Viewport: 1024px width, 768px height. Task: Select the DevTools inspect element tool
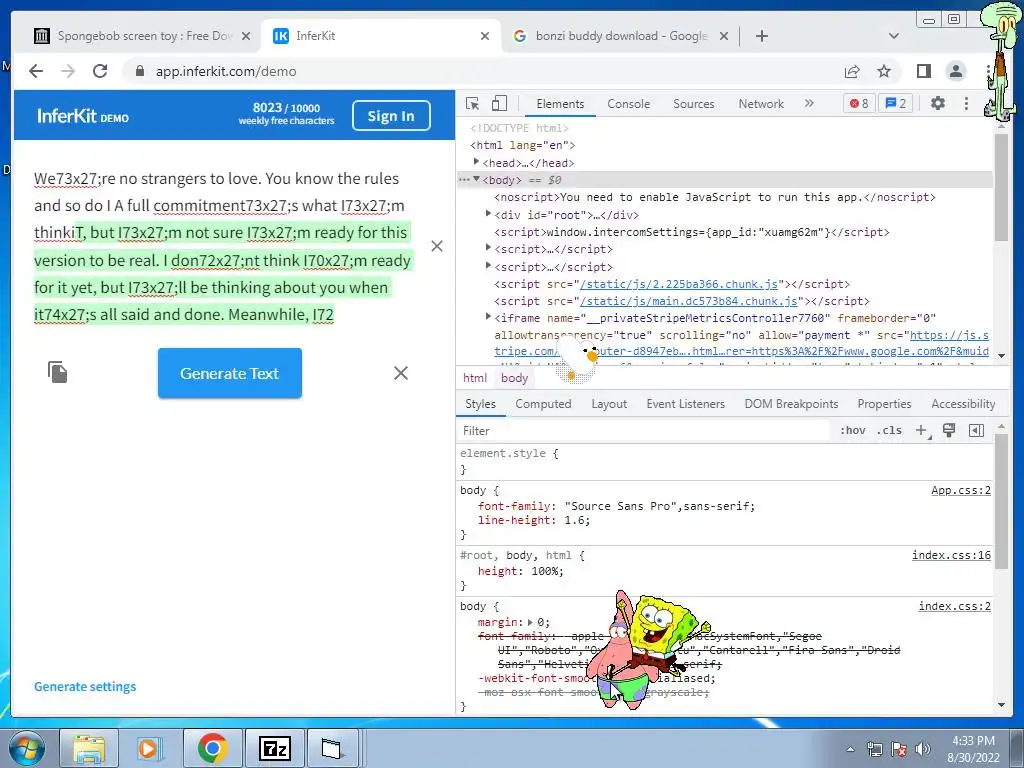pyautogui.click(x=473, y=103)
